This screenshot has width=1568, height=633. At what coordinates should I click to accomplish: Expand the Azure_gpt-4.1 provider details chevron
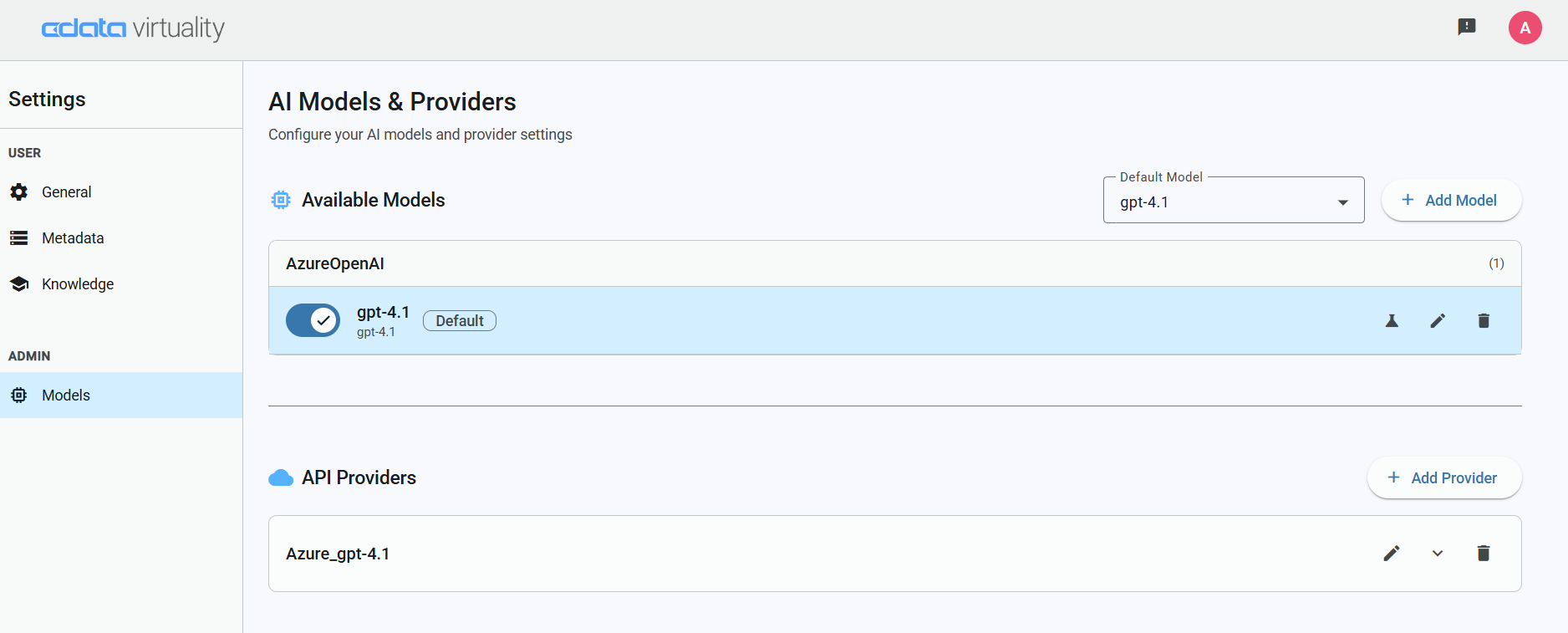[1438, 553]
